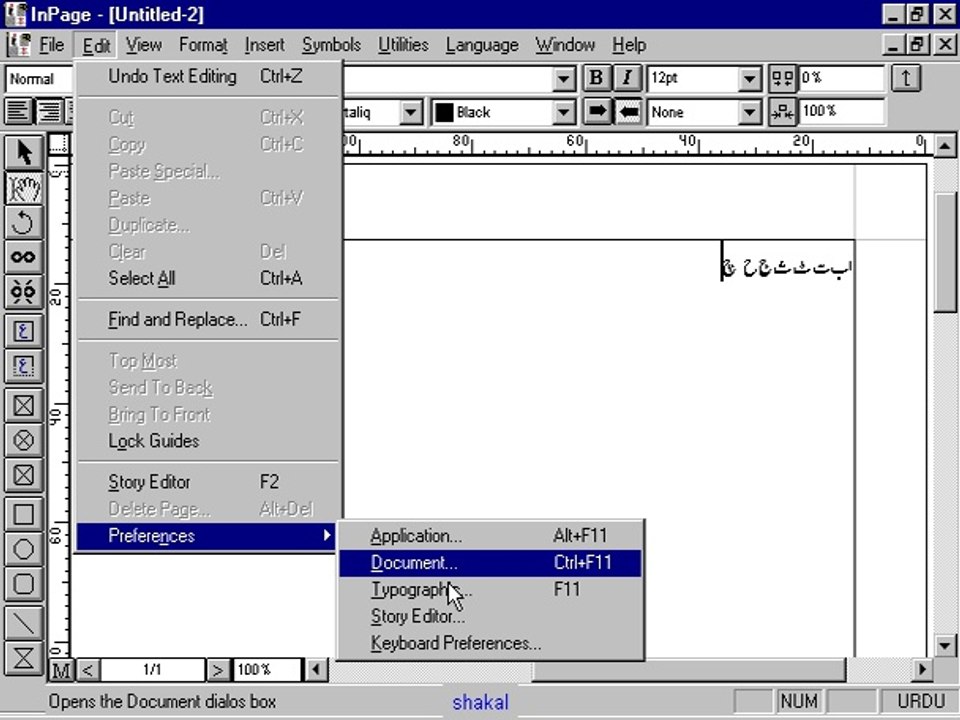Image resolution: width=960 pixels, height=720 pixels.
Task: Click the right arrow direction icon
Action: point(597,111)
